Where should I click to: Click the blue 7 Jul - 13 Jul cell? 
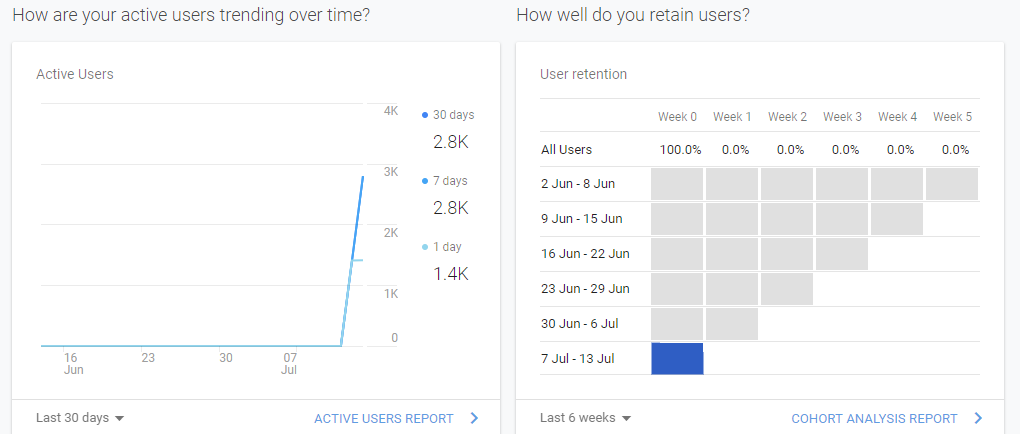point(677,359)
